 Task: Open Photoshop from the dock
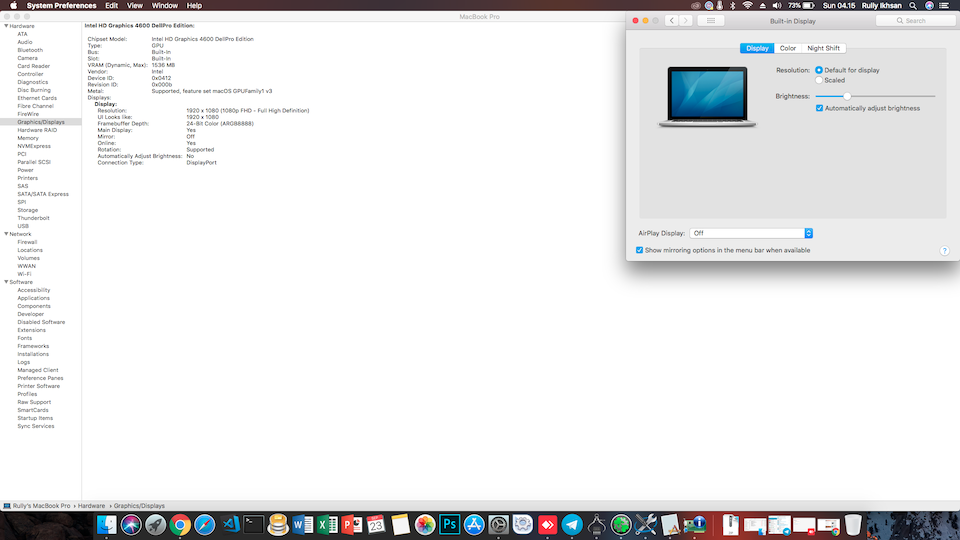tap(449, 525)
